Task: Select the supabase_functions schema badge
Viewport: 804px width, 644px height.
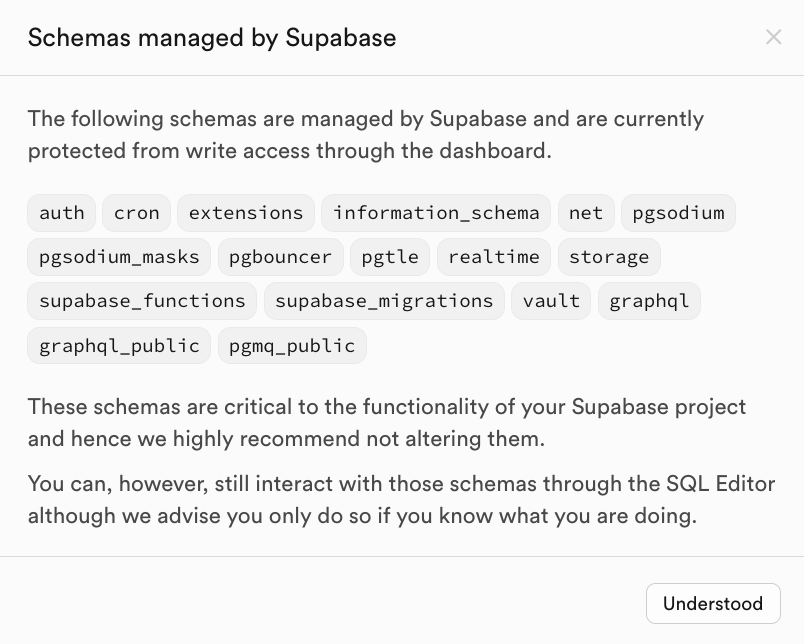Action: point(142,301)
